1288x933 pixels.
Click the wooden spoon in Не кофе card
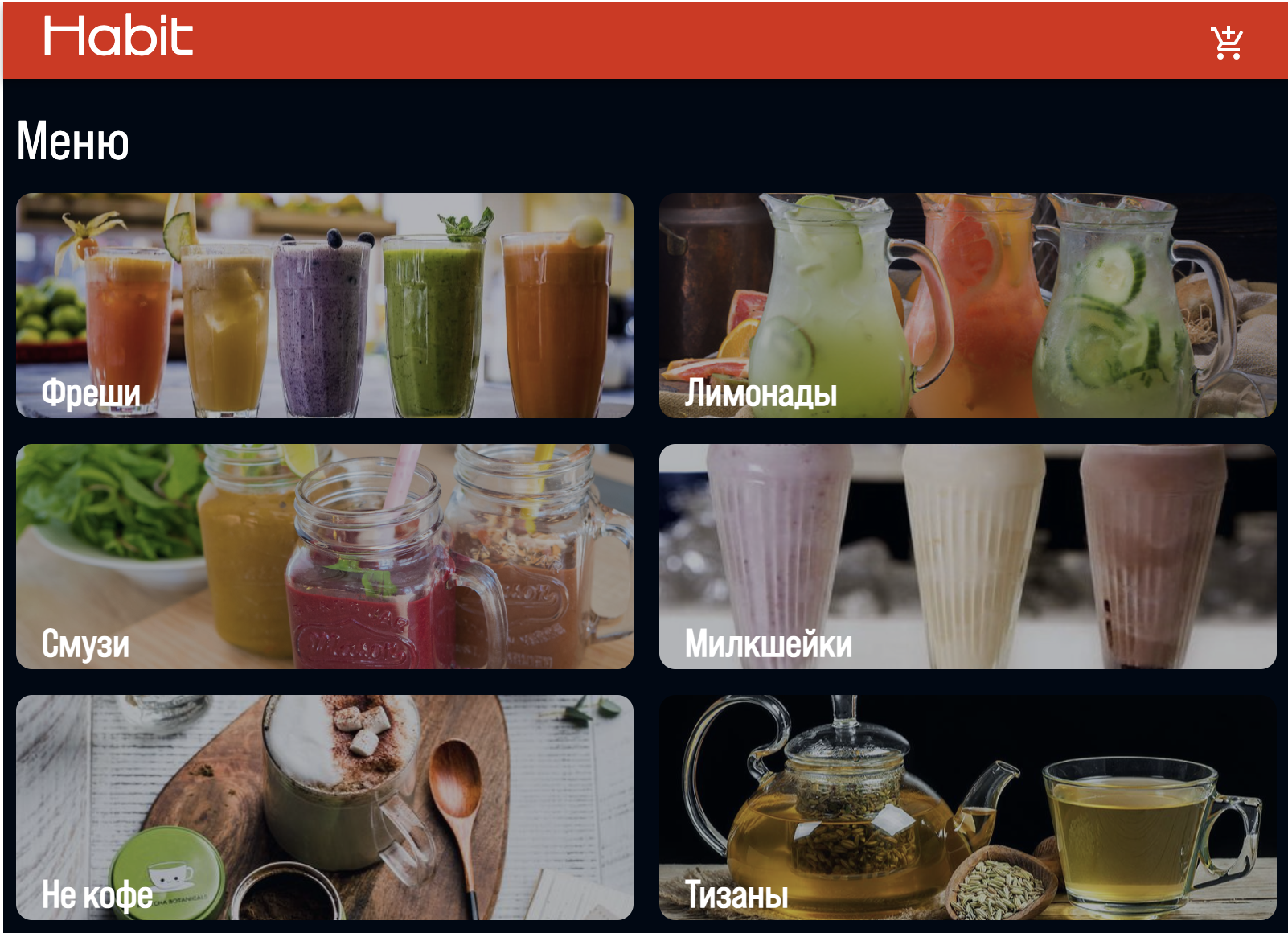458,812
